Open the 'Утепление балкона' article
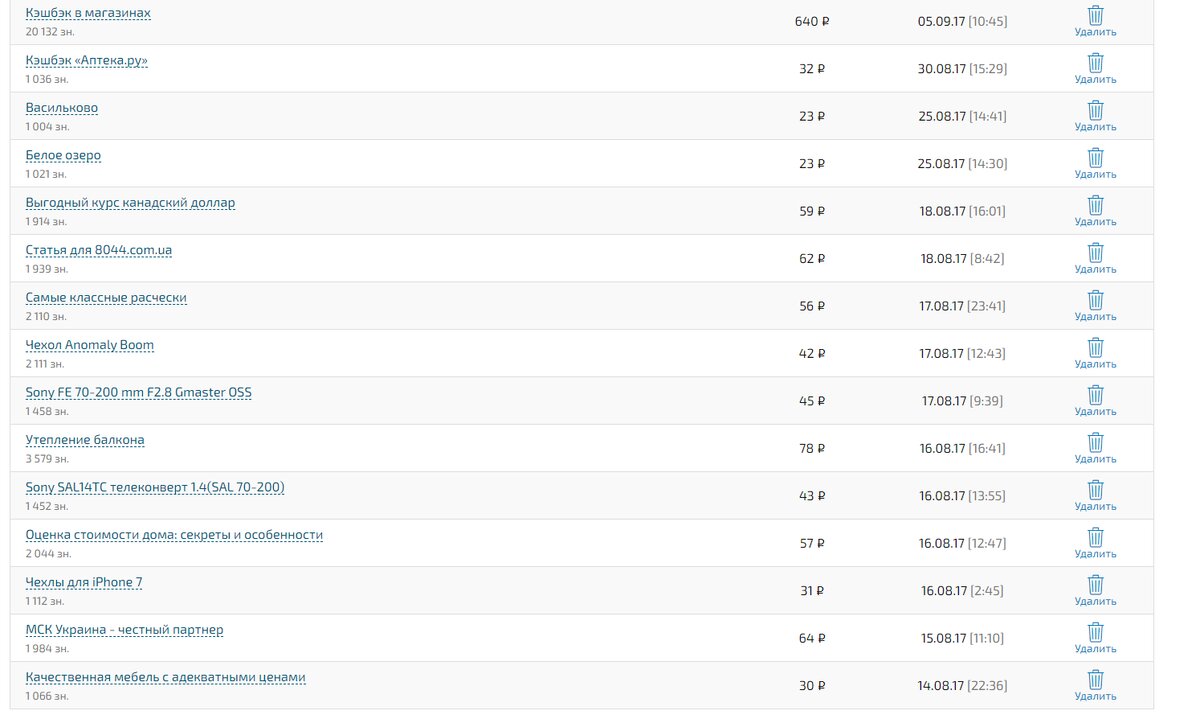Image resolution: width=1200 pixels, height=719 pixels. (85, 440)
